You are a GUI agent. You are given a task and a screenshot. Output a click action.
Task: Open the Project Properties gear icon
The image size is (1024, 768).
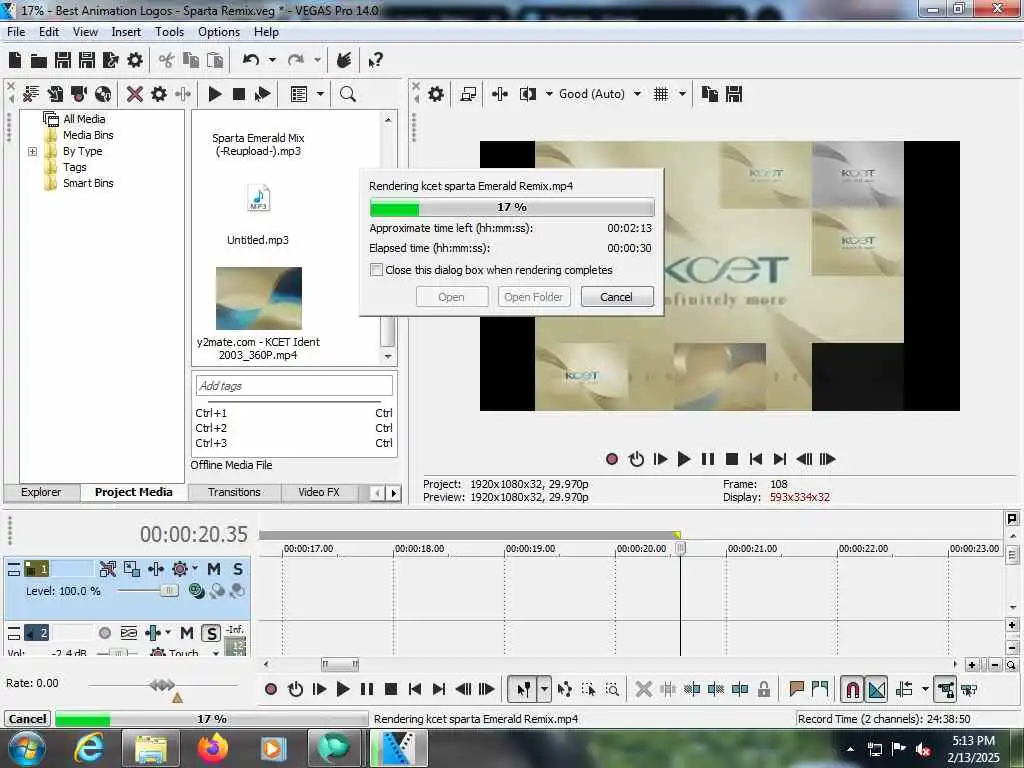pos(135,61)
